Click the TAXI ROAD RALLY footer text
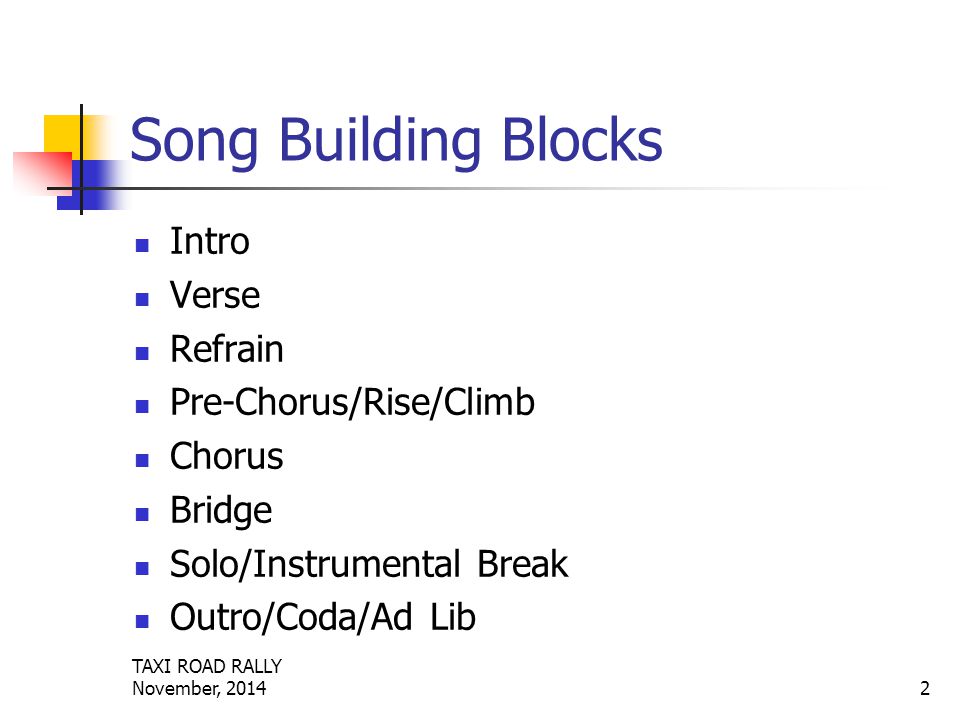 click(x=207, y=666)
